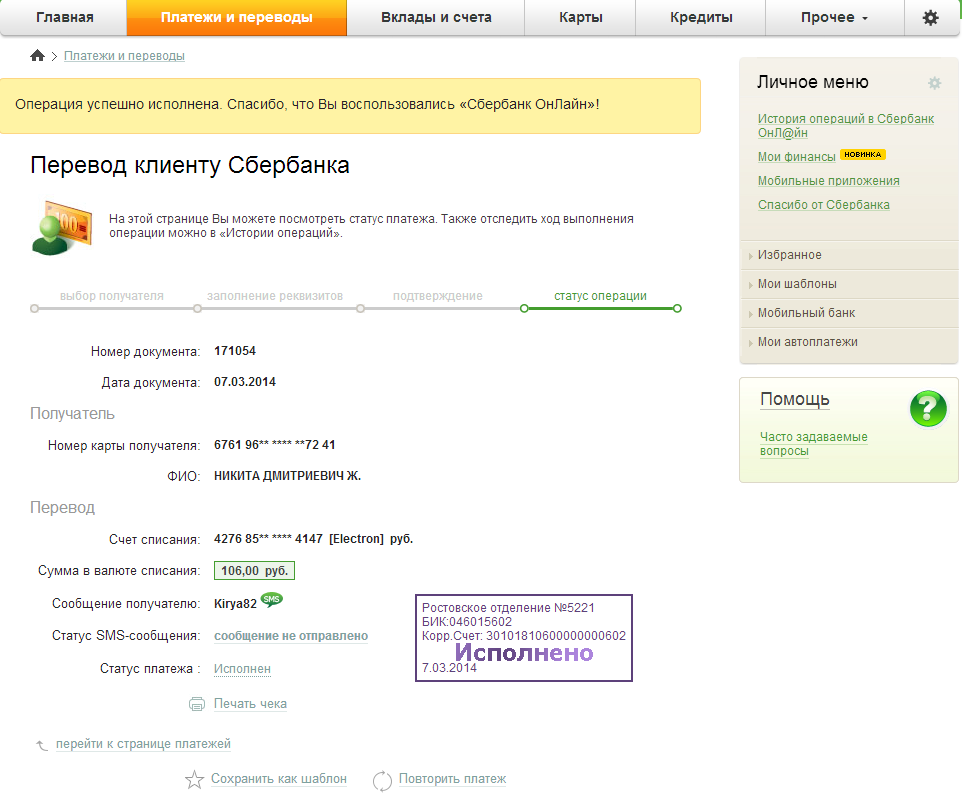The width and height of the screenshot is (962, 795).
Task: Click the НОВИНКА badge next to Мои финансы
Action: point(863,155)
